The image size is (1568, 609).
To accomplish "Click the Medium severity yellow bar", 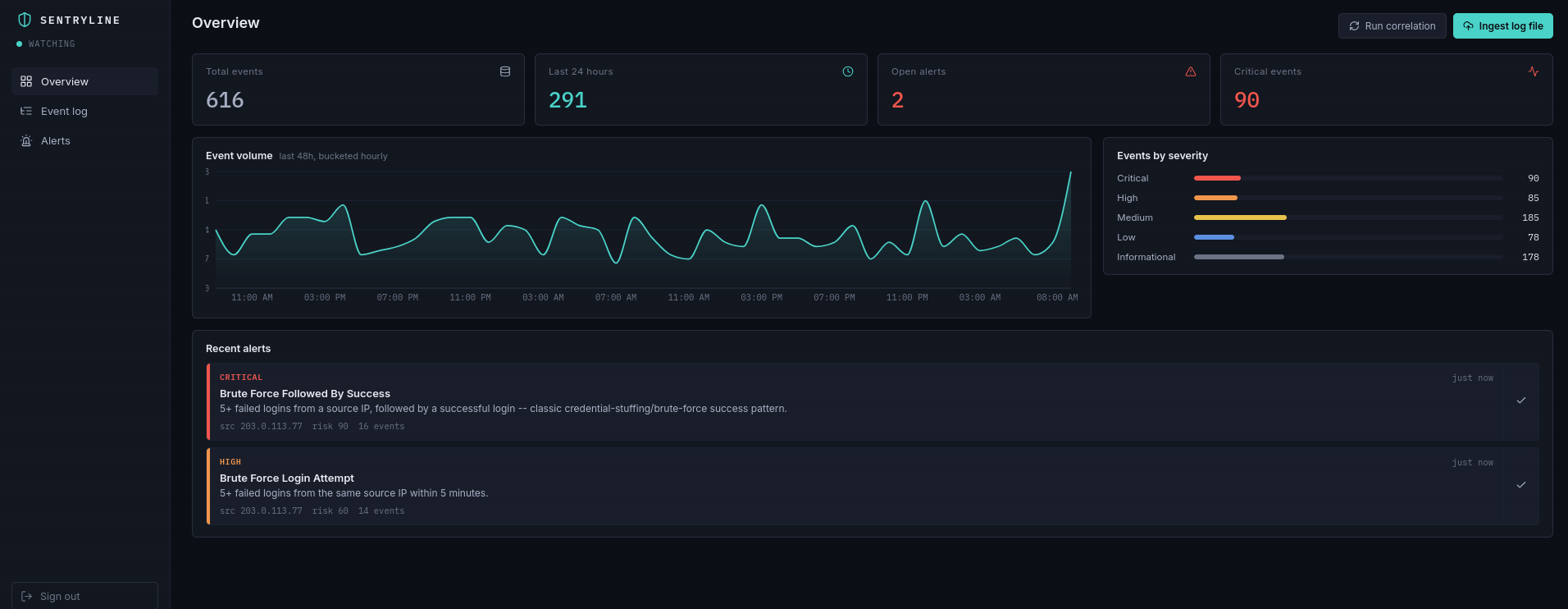I will click(x=1240, y=217).
